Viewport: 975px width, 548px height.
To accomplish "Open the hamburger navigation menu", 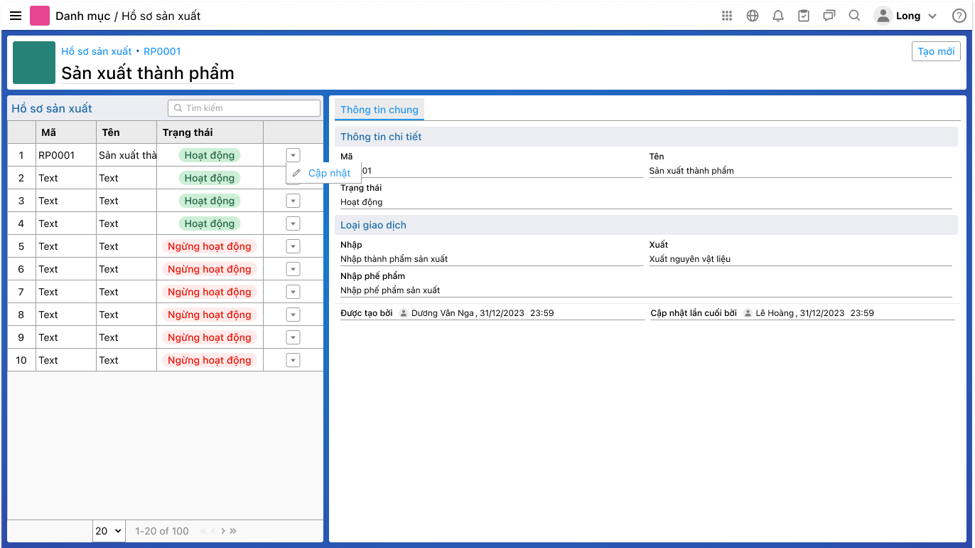I will [15, 16].
